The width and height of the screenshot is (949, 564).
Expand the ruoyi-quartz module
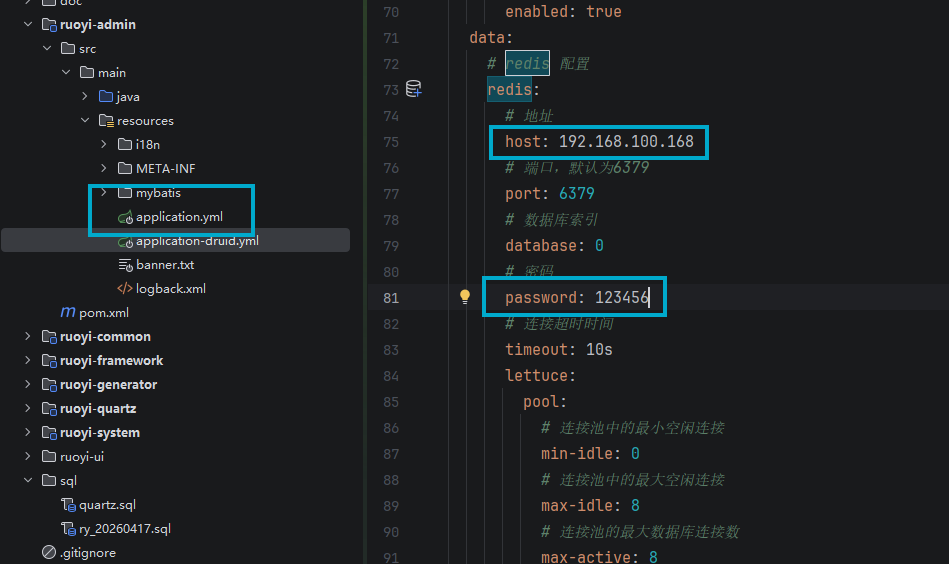click(28, 408)
